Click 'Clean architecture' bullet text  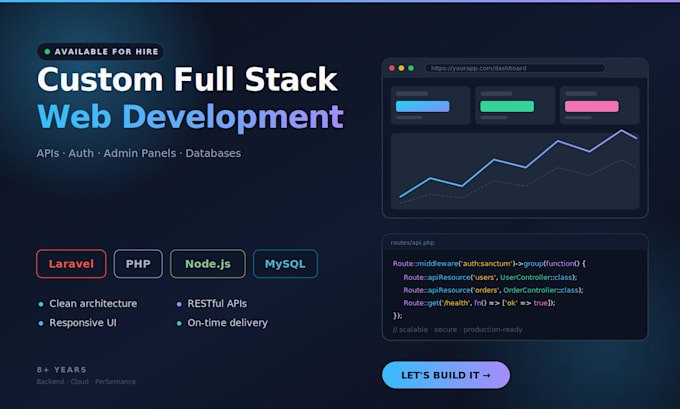[x=93, y=304]
